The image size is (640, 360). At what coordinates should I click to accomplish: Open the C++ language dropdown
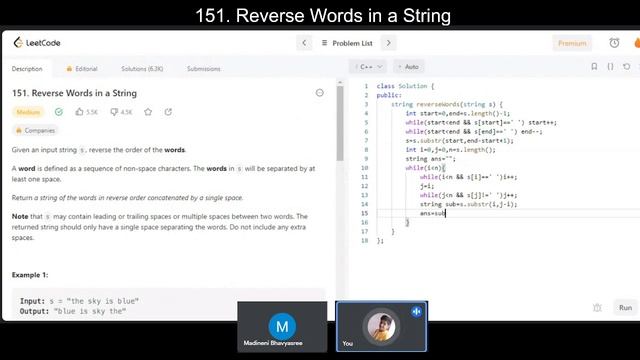[368, 67]
